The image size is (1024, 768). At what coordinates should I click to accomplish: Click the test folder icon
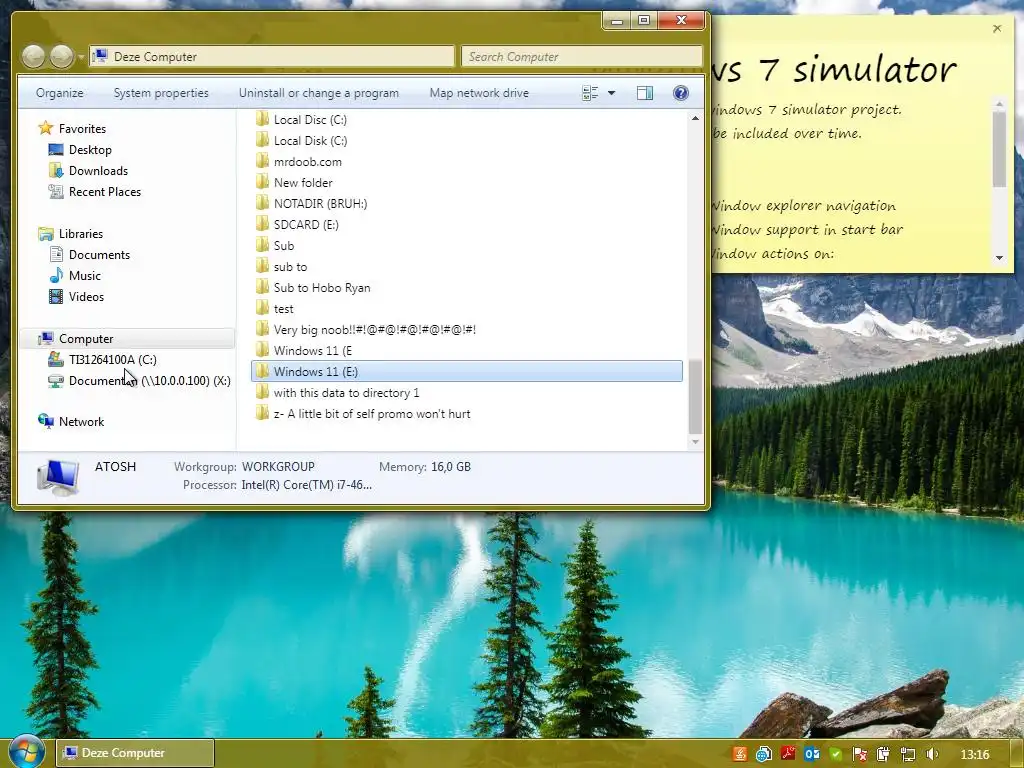point(263,308)
